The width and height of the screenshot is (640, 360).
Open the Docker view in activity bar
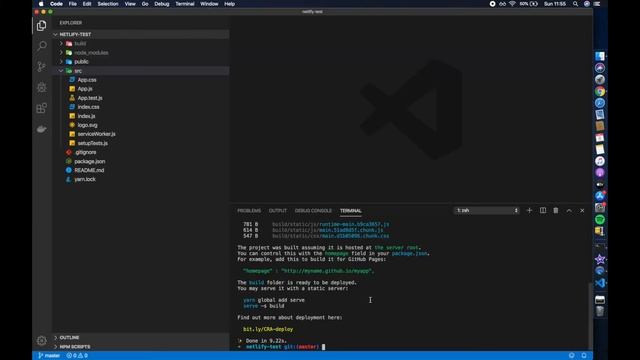42,129
